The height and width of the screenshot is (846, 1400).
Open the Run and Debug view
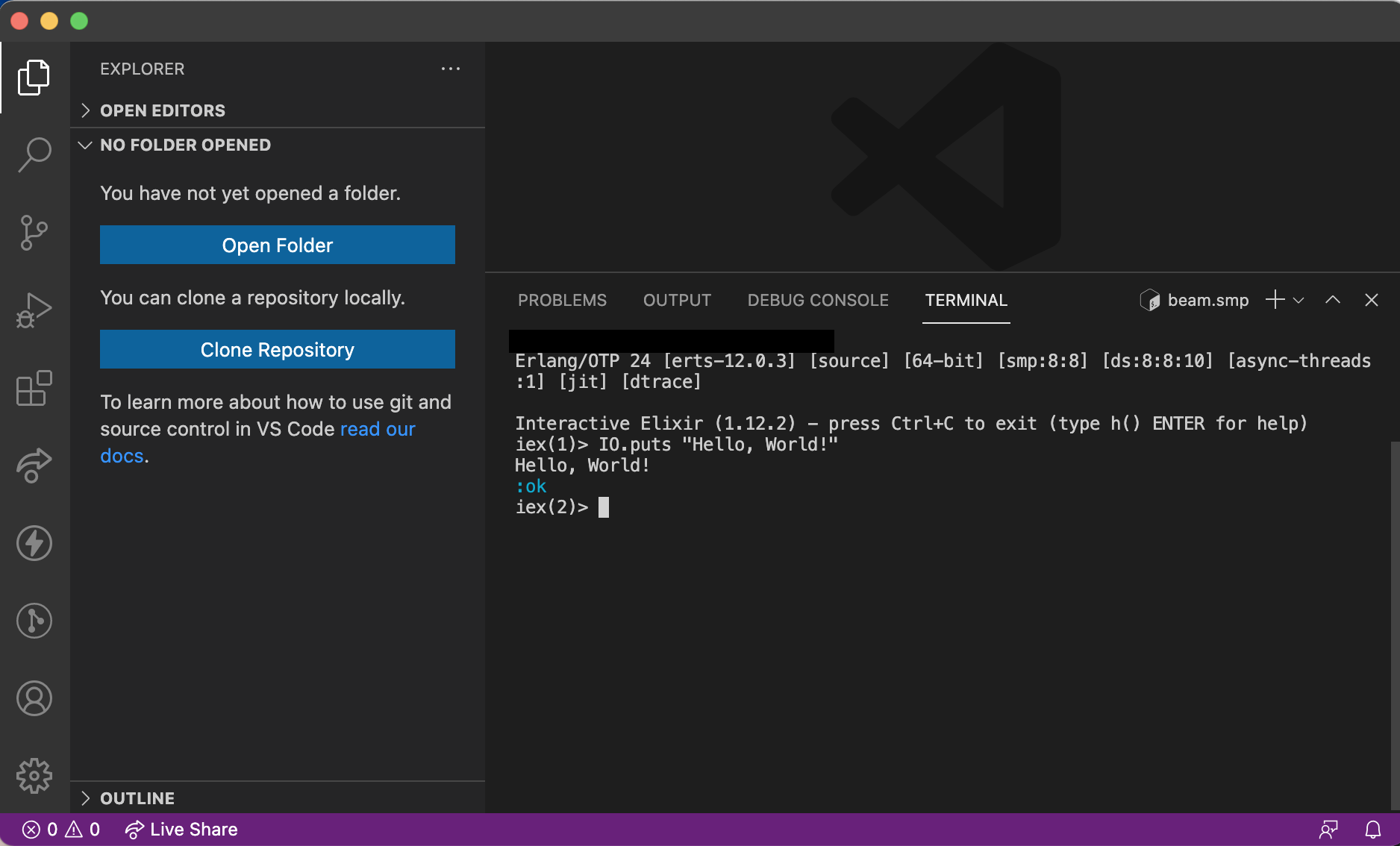pyautogui.click(x=34, y=310)
